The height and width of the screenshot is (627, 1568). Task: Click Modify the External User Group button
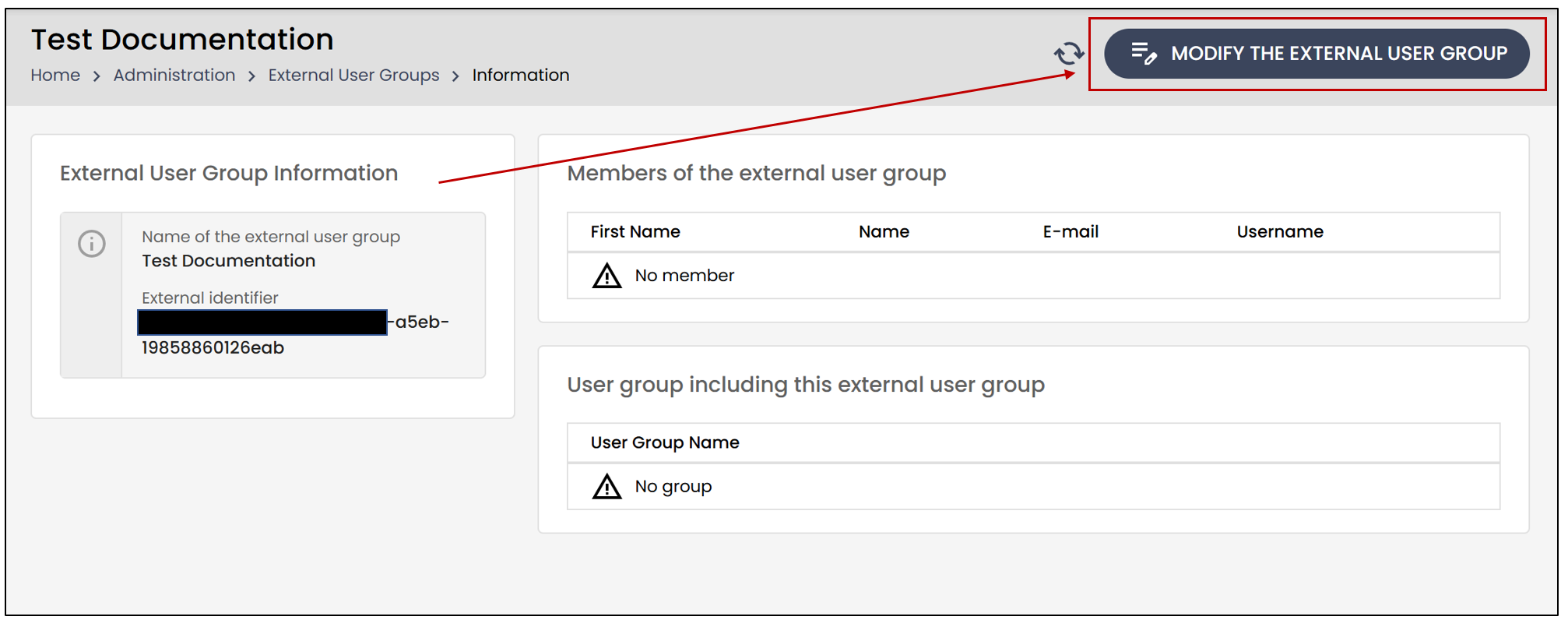(1317, 54)
